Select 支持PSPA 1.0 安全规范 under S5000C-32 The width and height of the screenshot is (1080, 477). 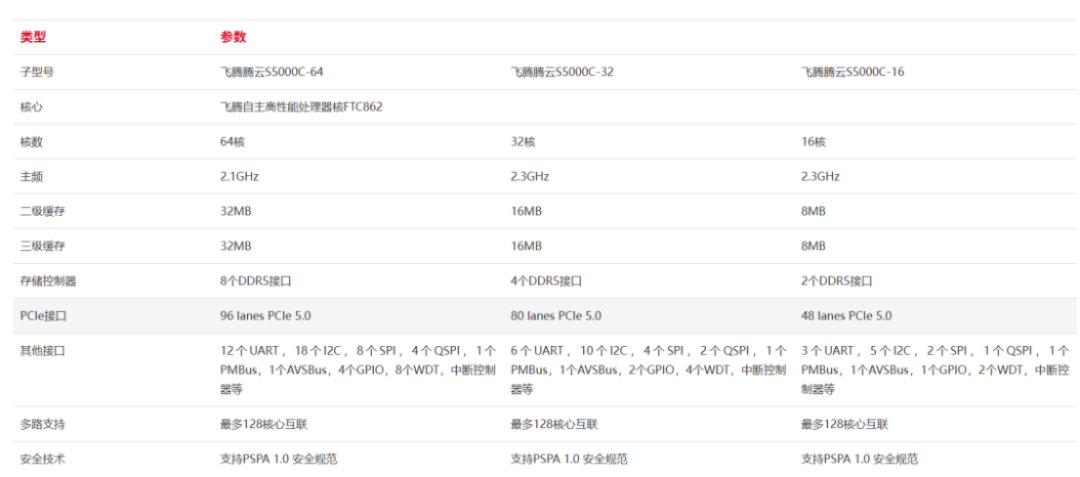pyautogui.click(x=569, y=459)
